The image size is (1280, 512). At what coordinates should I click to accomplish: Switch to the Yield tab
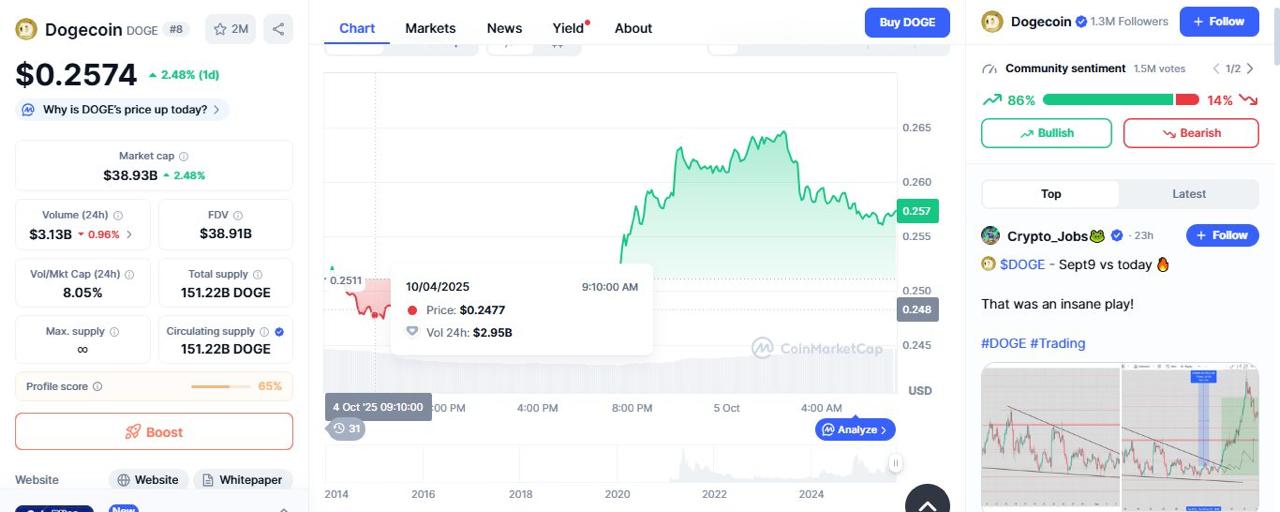(568, 28)
